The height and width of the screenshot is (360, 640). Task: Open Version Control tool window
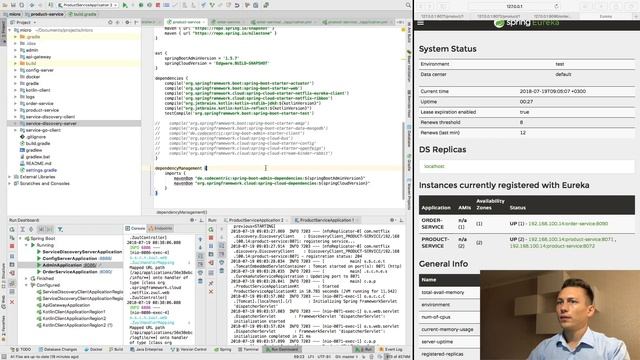pyautogui.click(x=189, y=350)
